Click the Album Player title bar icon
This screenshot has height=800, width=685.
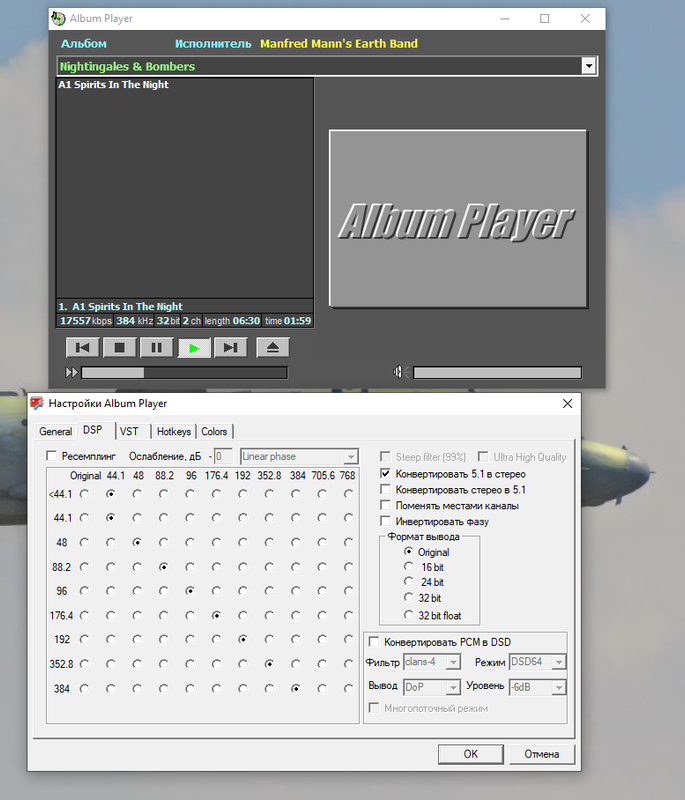(x=59, y=18)
